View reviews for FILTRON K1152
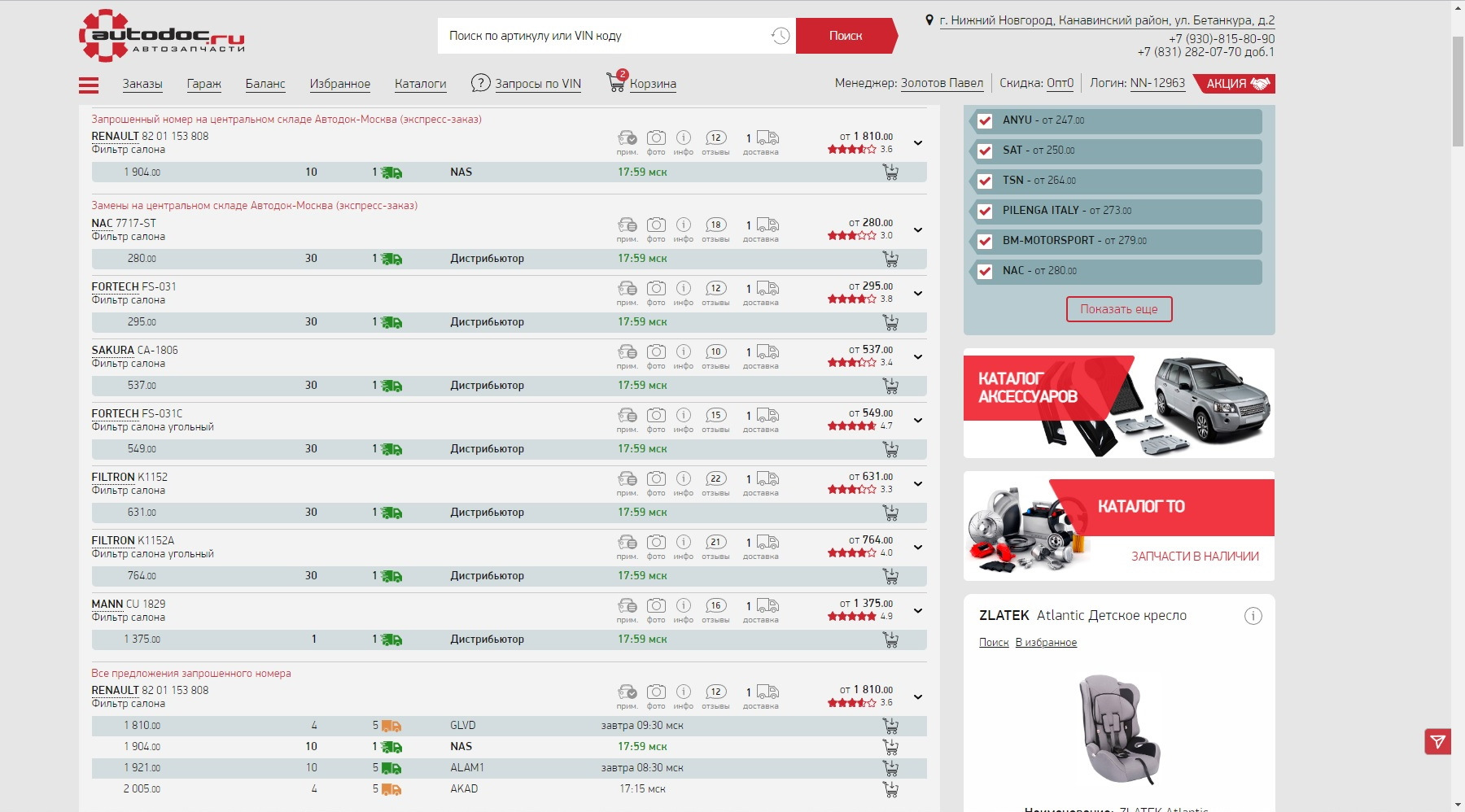 pyautogui.click(x=715, y=478)
